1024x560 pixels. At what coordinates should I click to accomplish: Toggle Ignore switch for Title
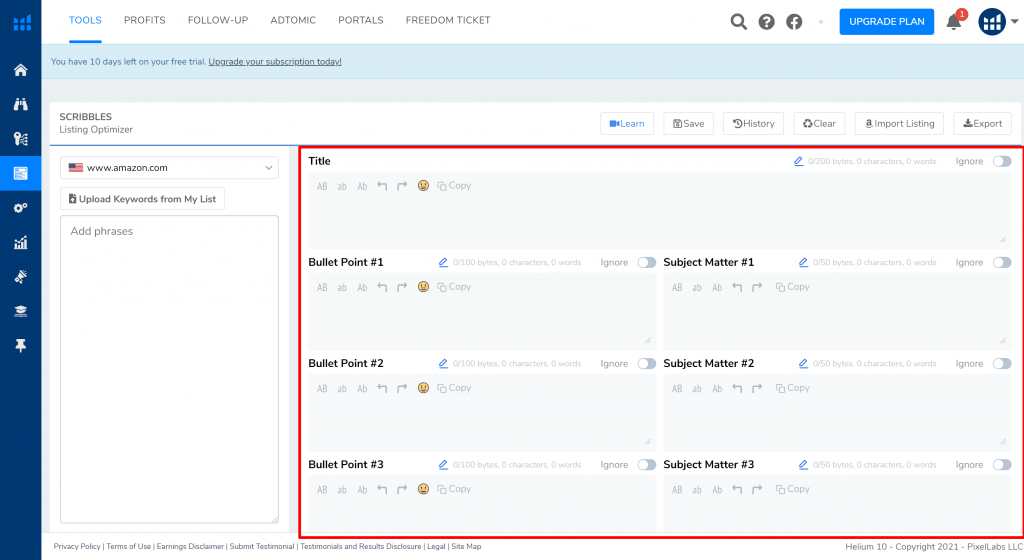coord(1001,161)
